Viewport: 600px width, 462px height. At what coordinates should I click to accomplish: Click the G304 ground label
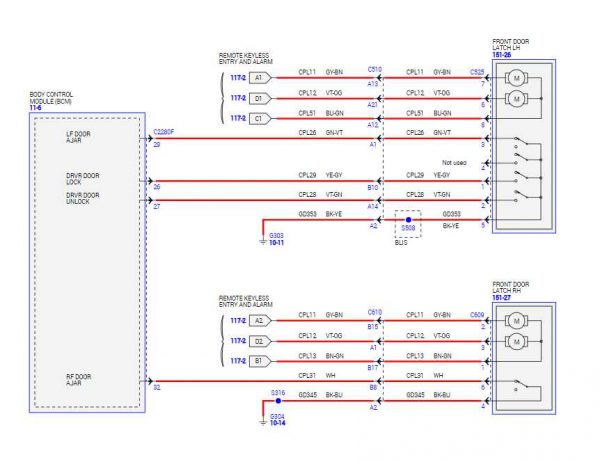(277, 416)
